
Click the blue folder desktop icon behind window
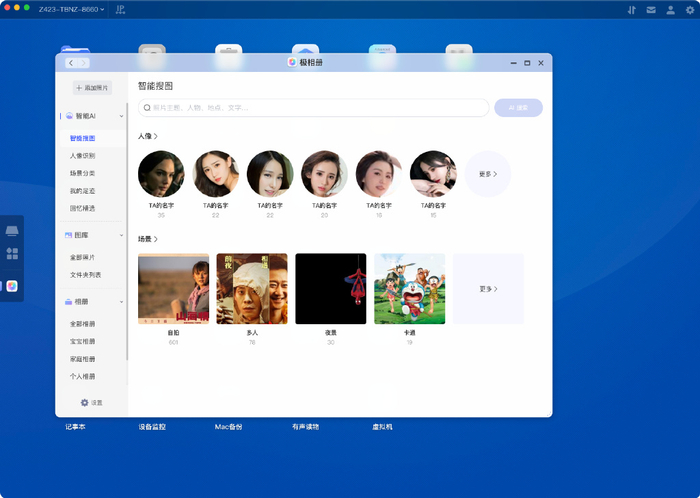(x=75, y=49)
